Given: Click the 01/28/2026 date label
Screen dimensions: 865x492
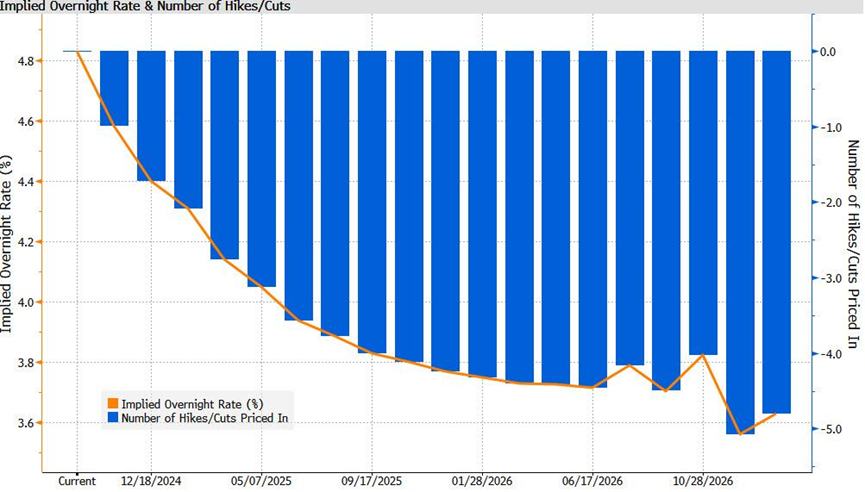Looking at the screenshot, I should 482,482.
